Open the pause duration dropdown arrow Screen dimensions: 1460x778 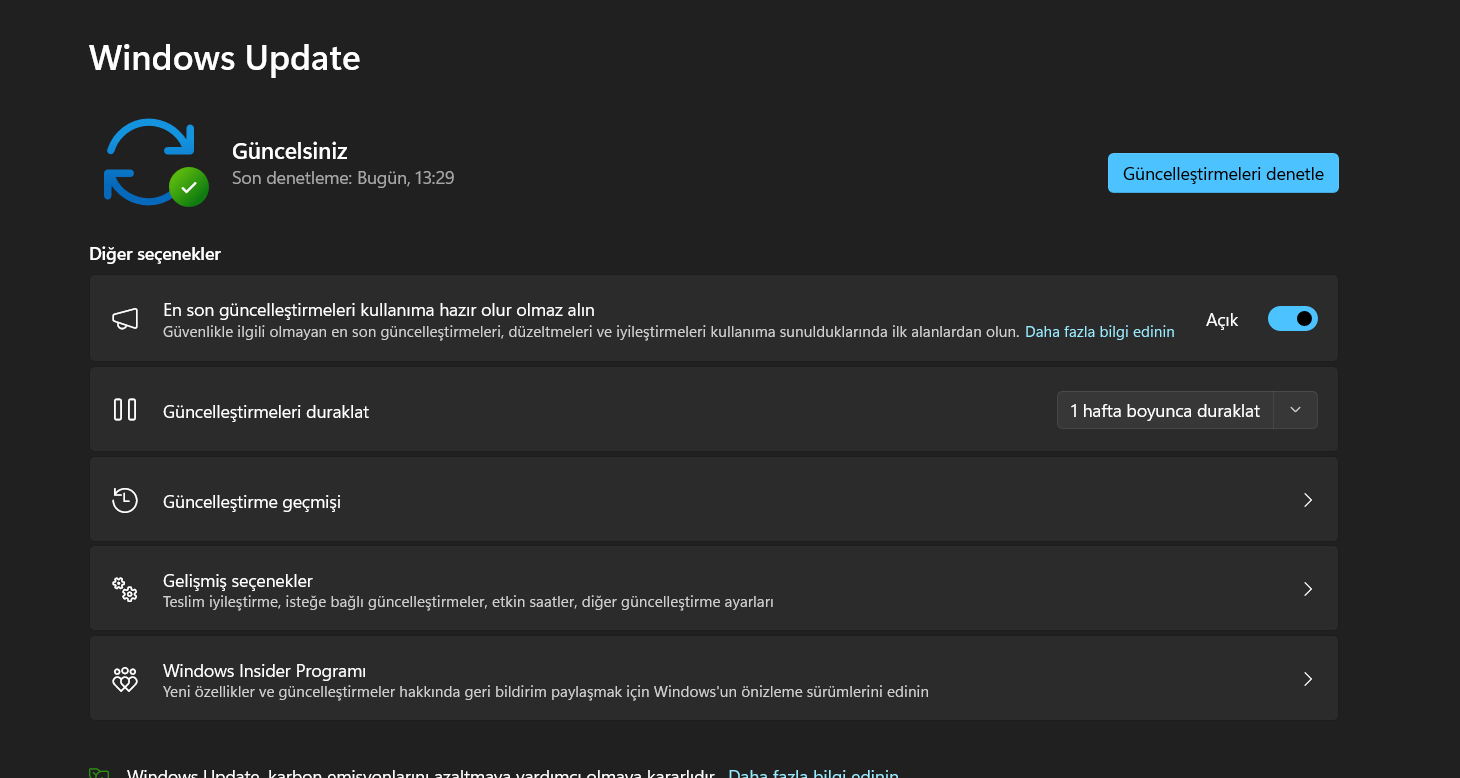pos(1296,410)
